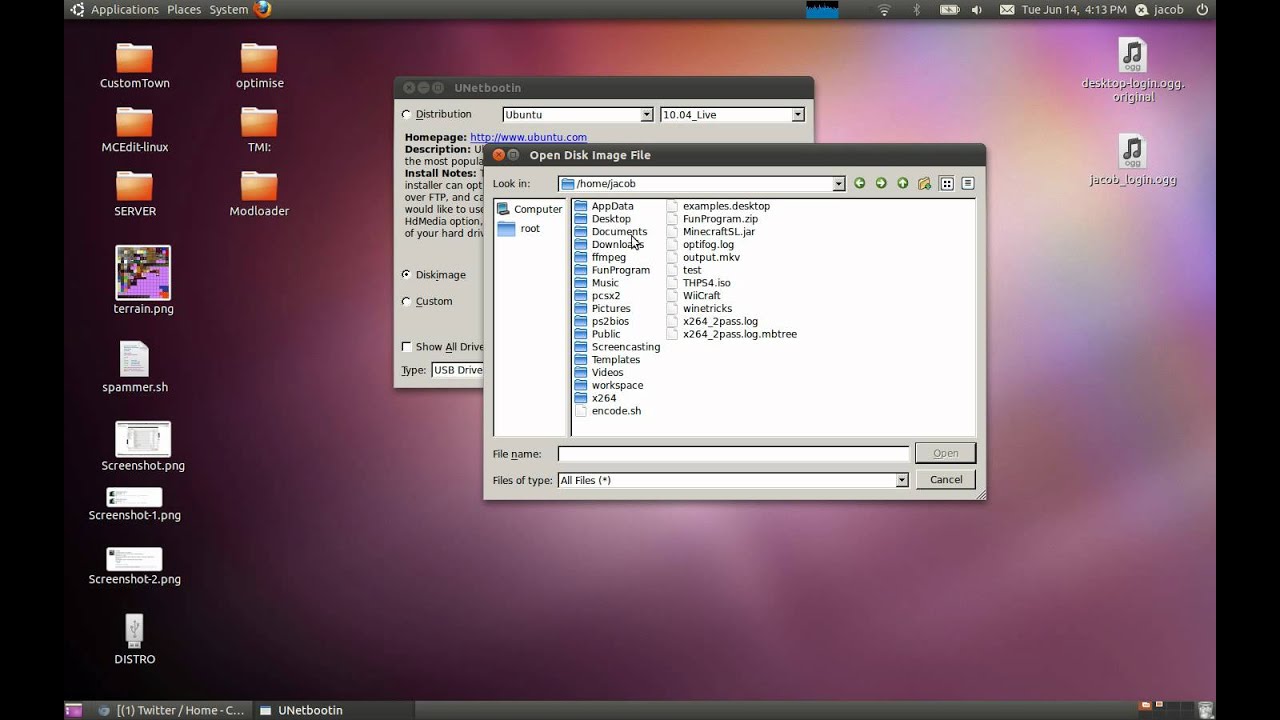1280x720 pixels.
Task: Open the mail messaging indicator
Action: coord(1006,9)
